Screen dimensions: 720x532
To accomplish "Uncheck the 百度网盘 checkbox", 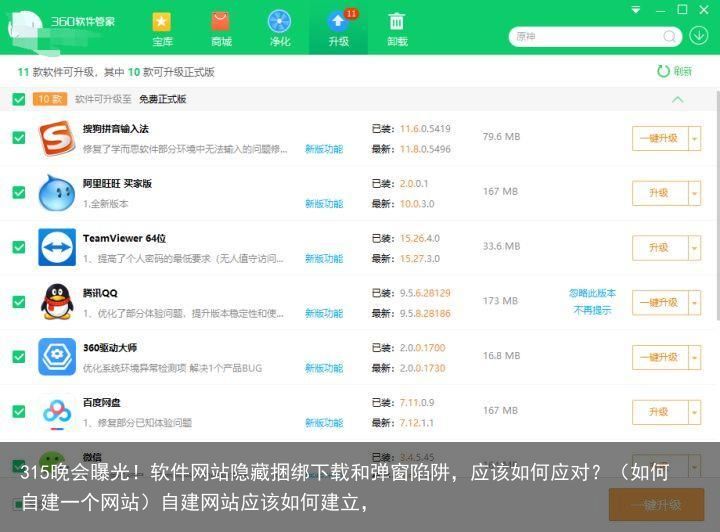I will point(19,411).
